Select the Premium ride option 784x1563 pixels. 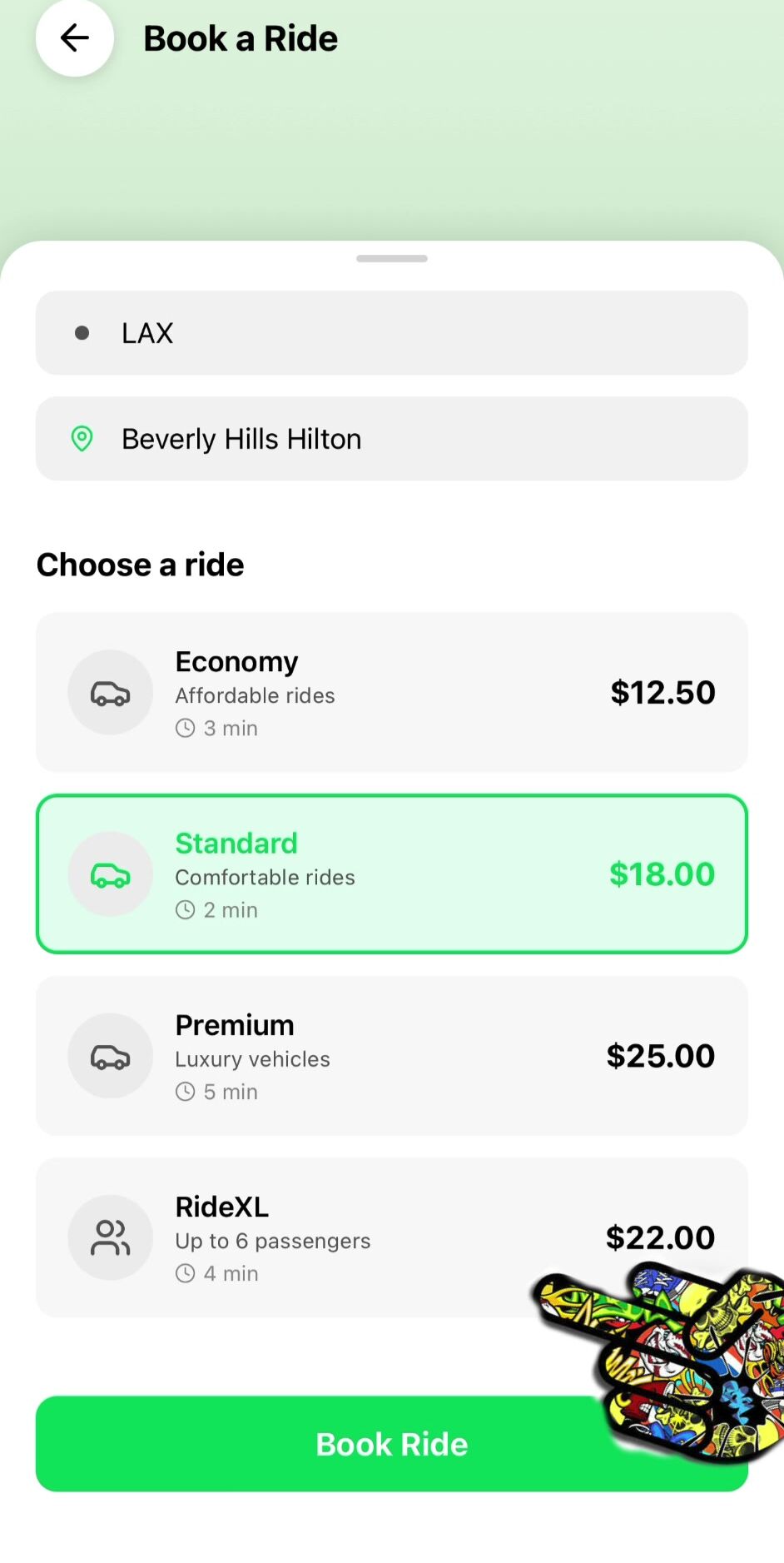tap(391, 1056)
